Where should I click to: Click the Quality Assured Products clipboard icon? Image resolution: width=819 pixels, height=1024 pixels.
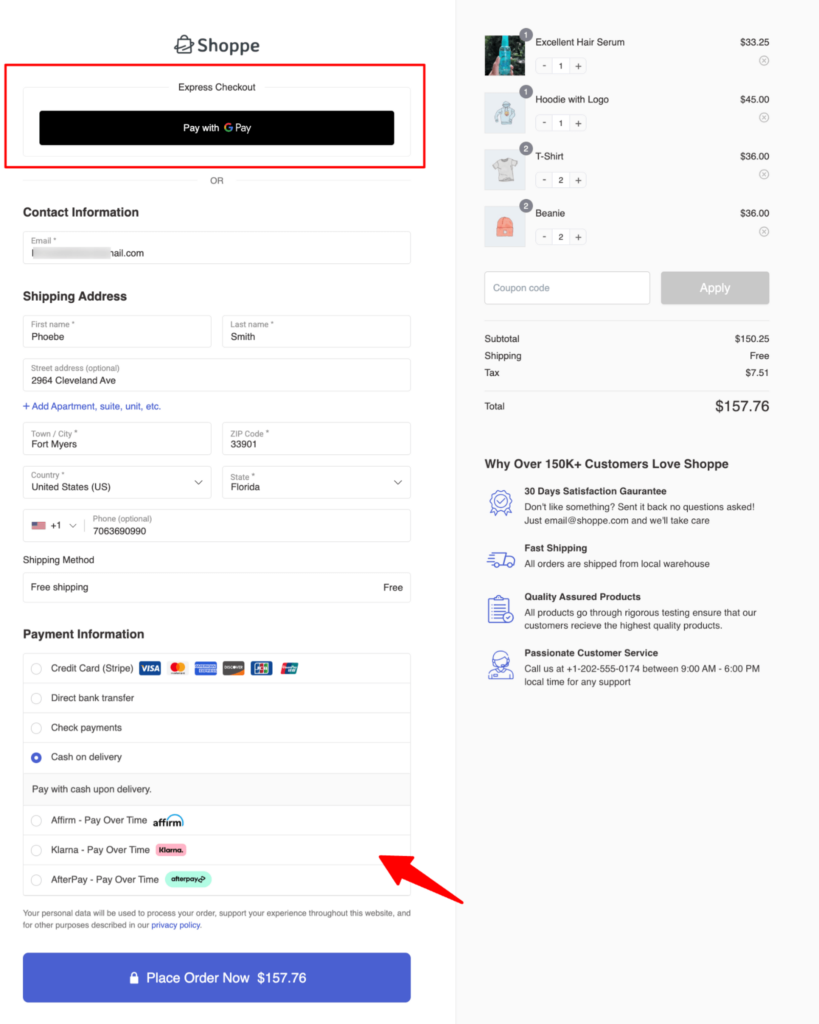point(501,610)
